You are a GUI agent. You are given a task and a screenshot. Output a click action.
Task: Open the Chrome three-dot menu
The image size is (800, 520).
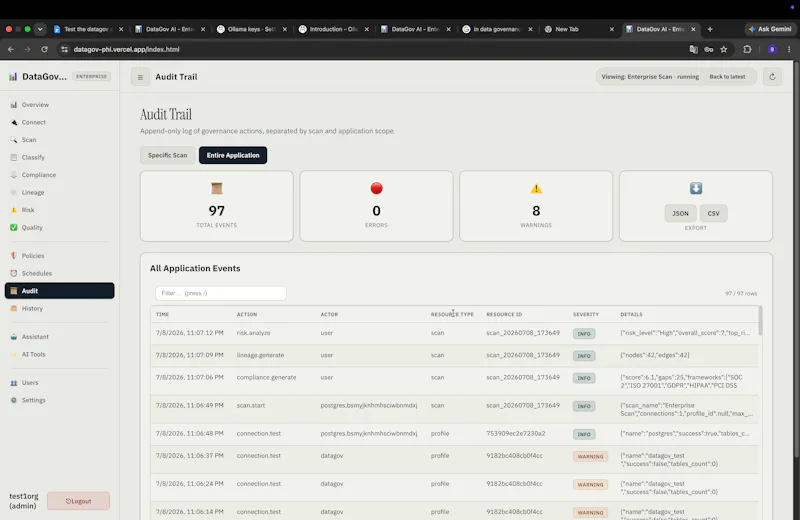(x=789, y=49)
